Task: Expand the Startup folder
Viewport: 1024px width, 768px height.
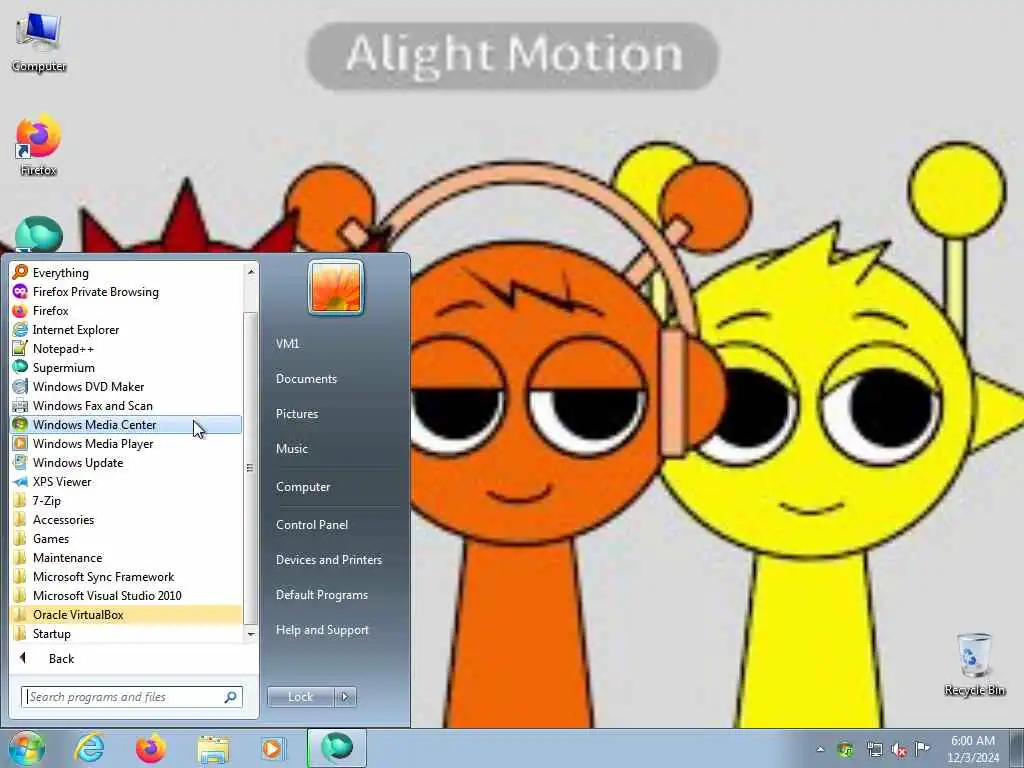Action: pos(126,633)
